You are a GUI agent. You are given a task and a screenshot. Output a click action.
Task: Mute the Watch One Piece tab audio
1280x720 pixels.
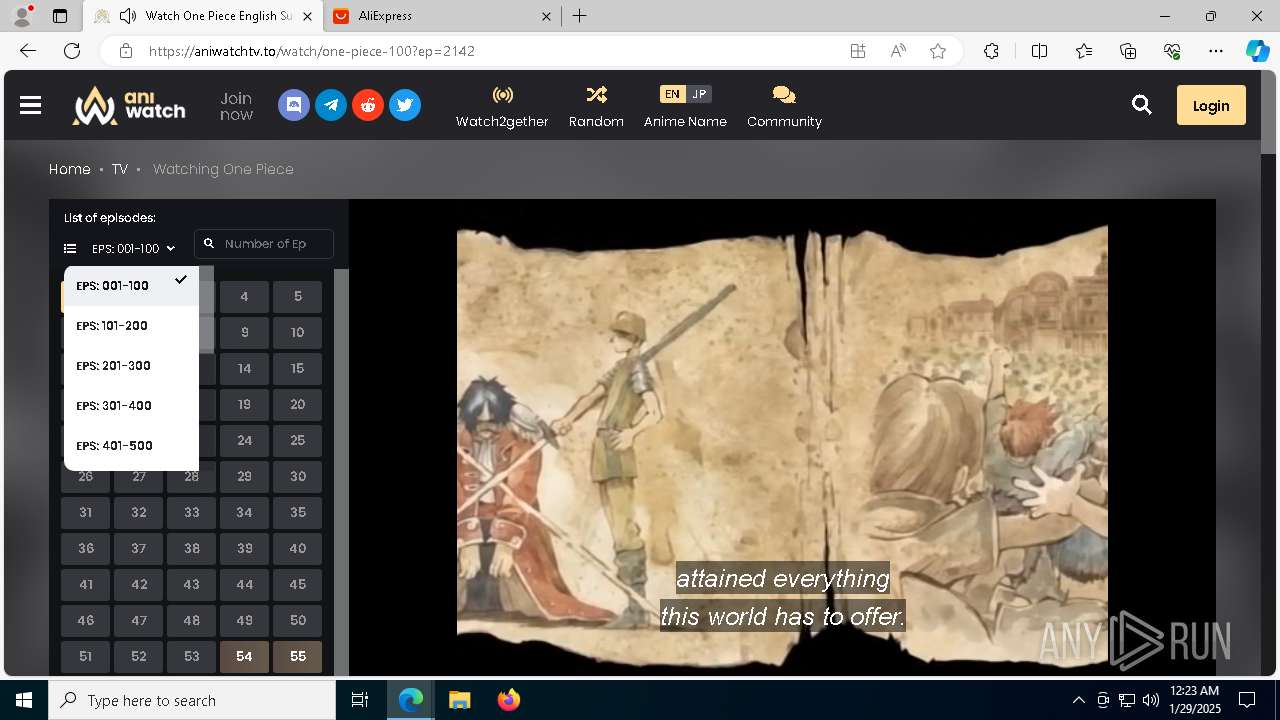pyautogui.click(x=128, y=16)
